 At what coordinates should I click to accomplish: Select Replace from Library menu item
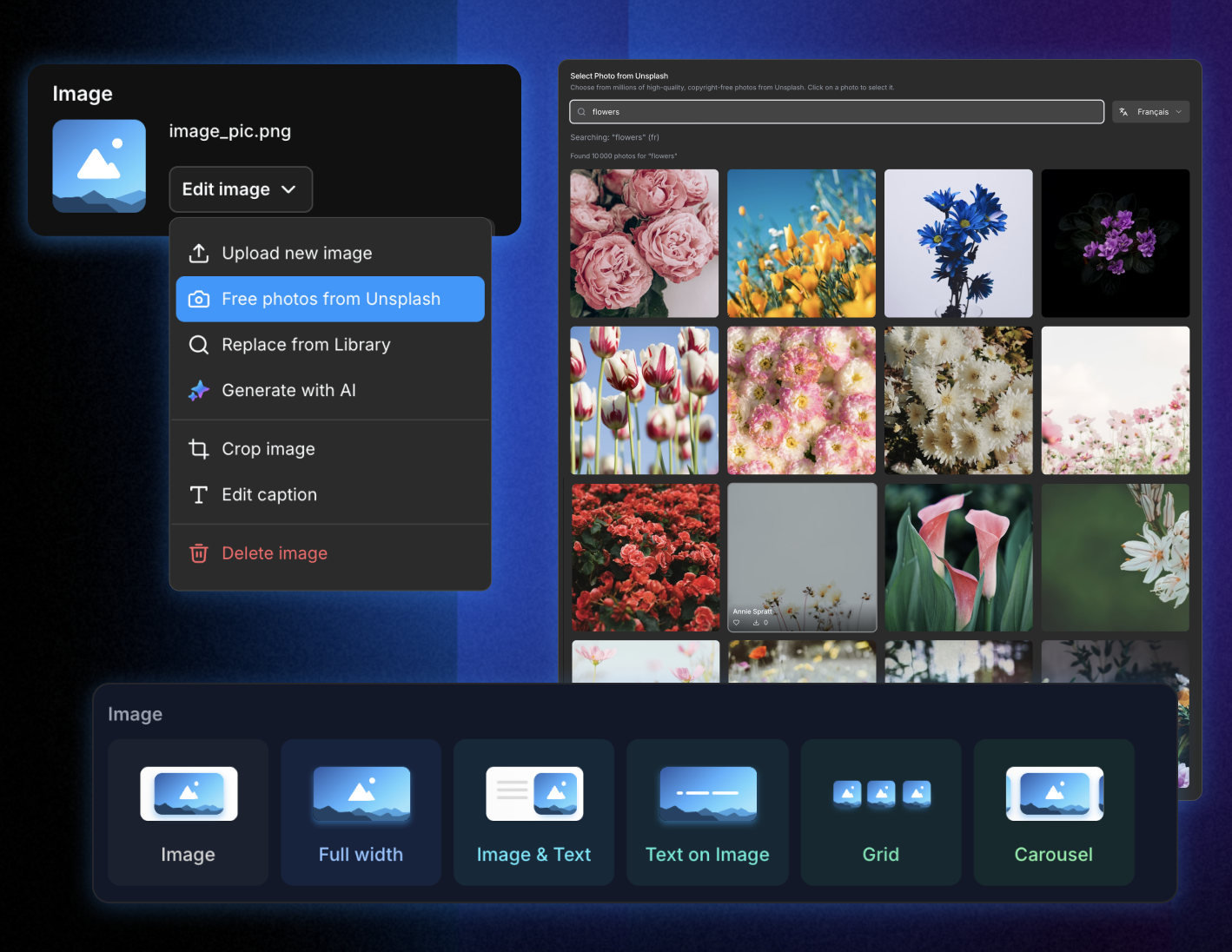306,345
